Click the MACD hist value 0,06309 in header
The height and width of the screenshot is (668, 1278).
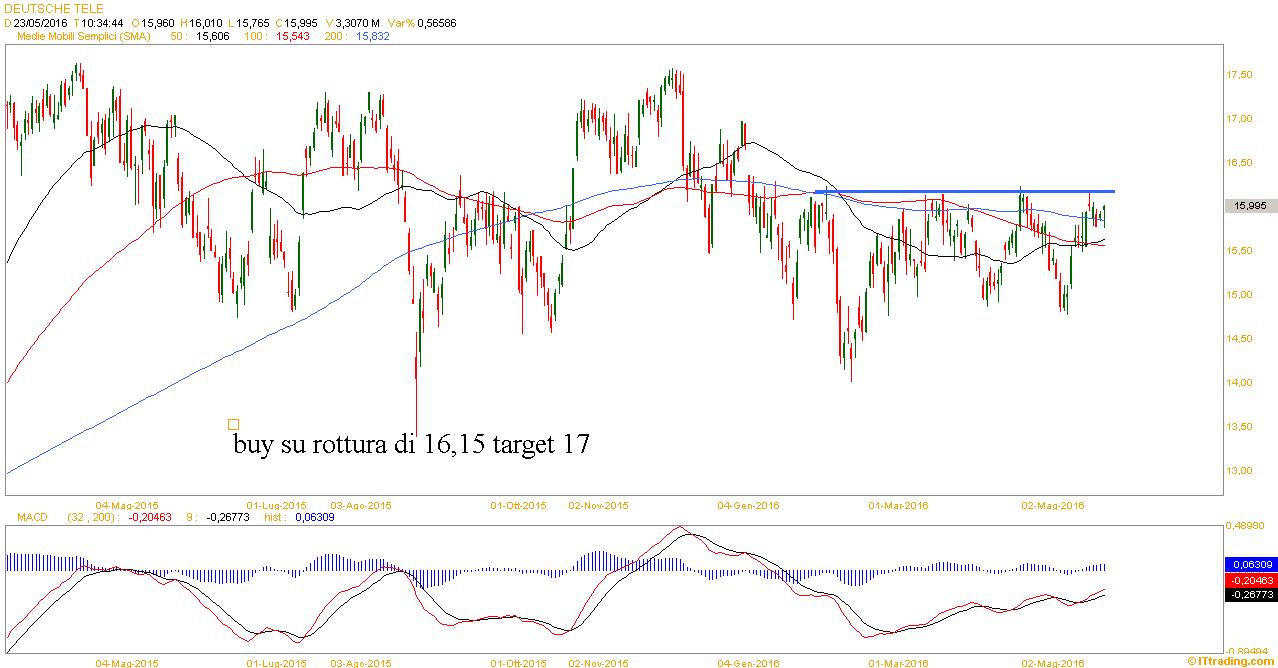point(315,518)
